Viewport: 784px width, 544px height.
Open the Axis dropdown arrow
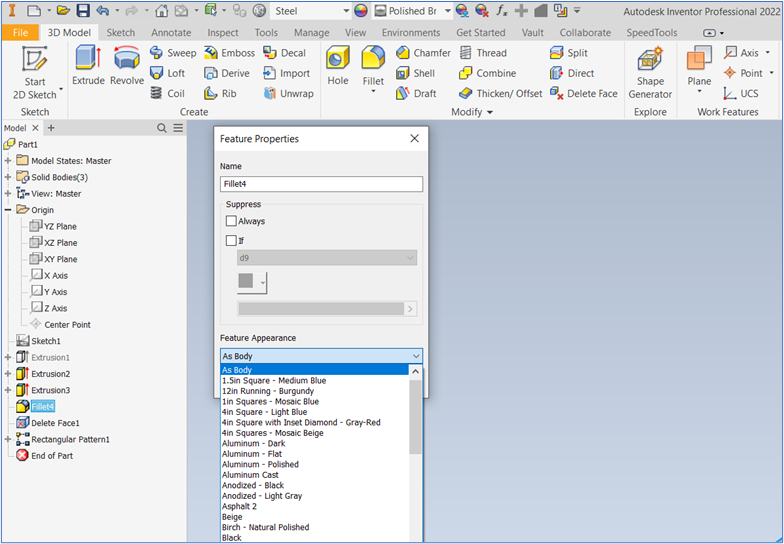768,52
